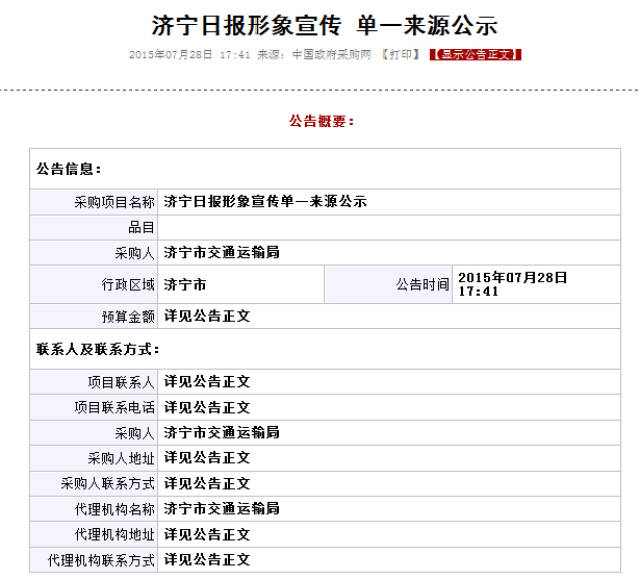
Task: Click the label 行政区域
Action: [128, 284]
